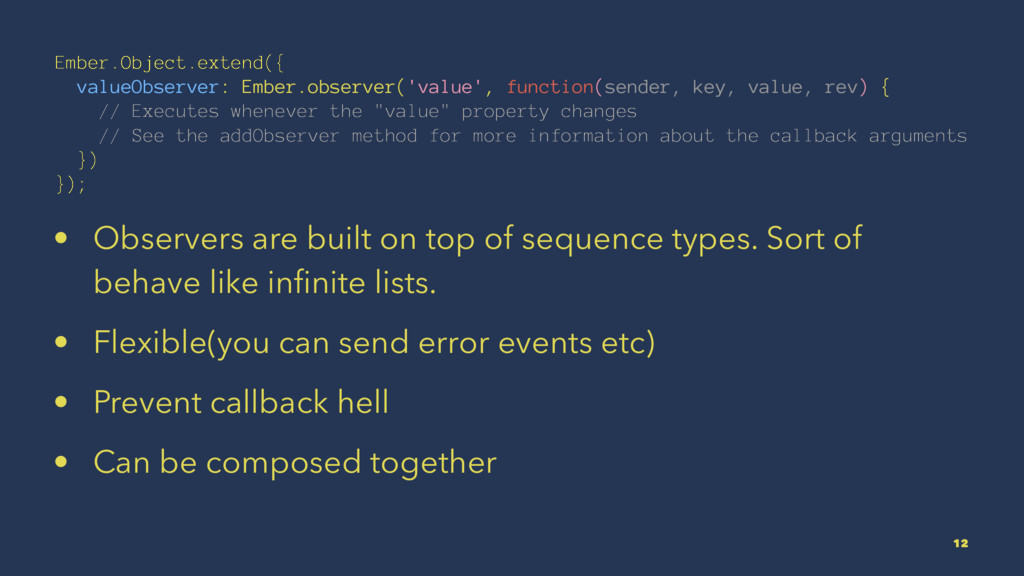Click the 'Flexible(you can send error events etc)' bullet
The width and height of the screenshot is (1024, 576).
click(374, 343)
